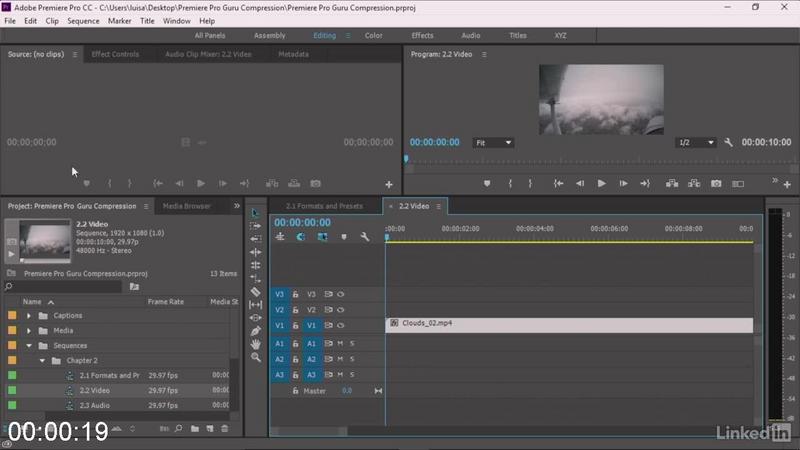Open Program monitor wrench settings
800x450 pixels.
click(x=729, y=143)
